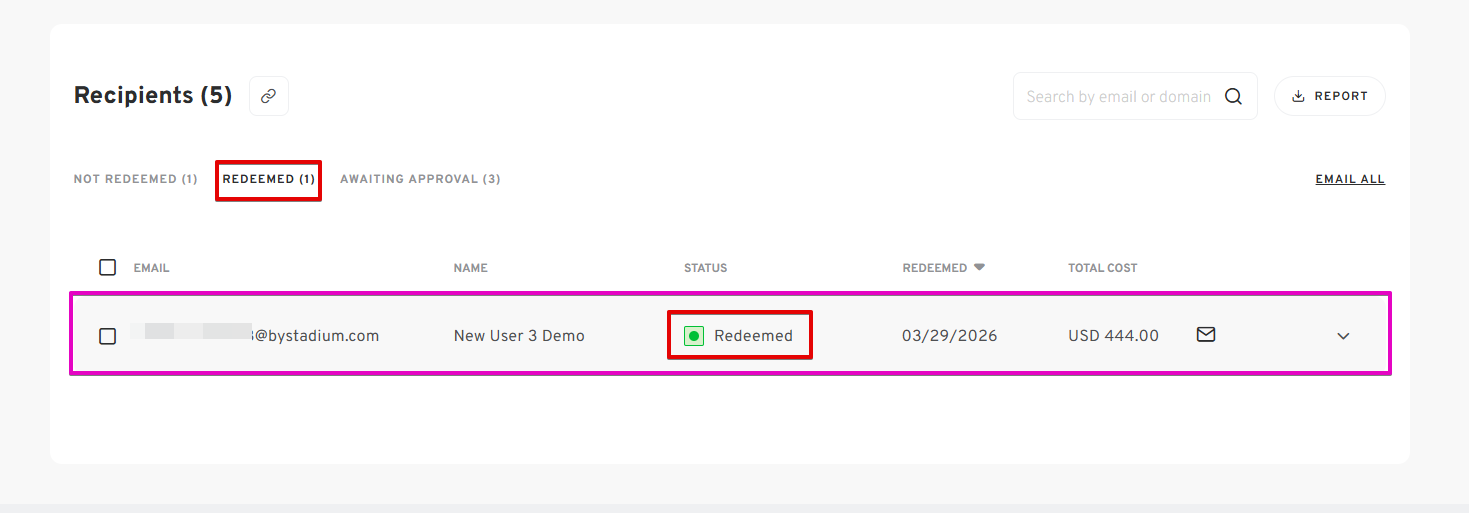The height and width of the screenshot is (513, 1469).
Task: Click the download icon in Report button
Action: click(x=1299, y=97)
